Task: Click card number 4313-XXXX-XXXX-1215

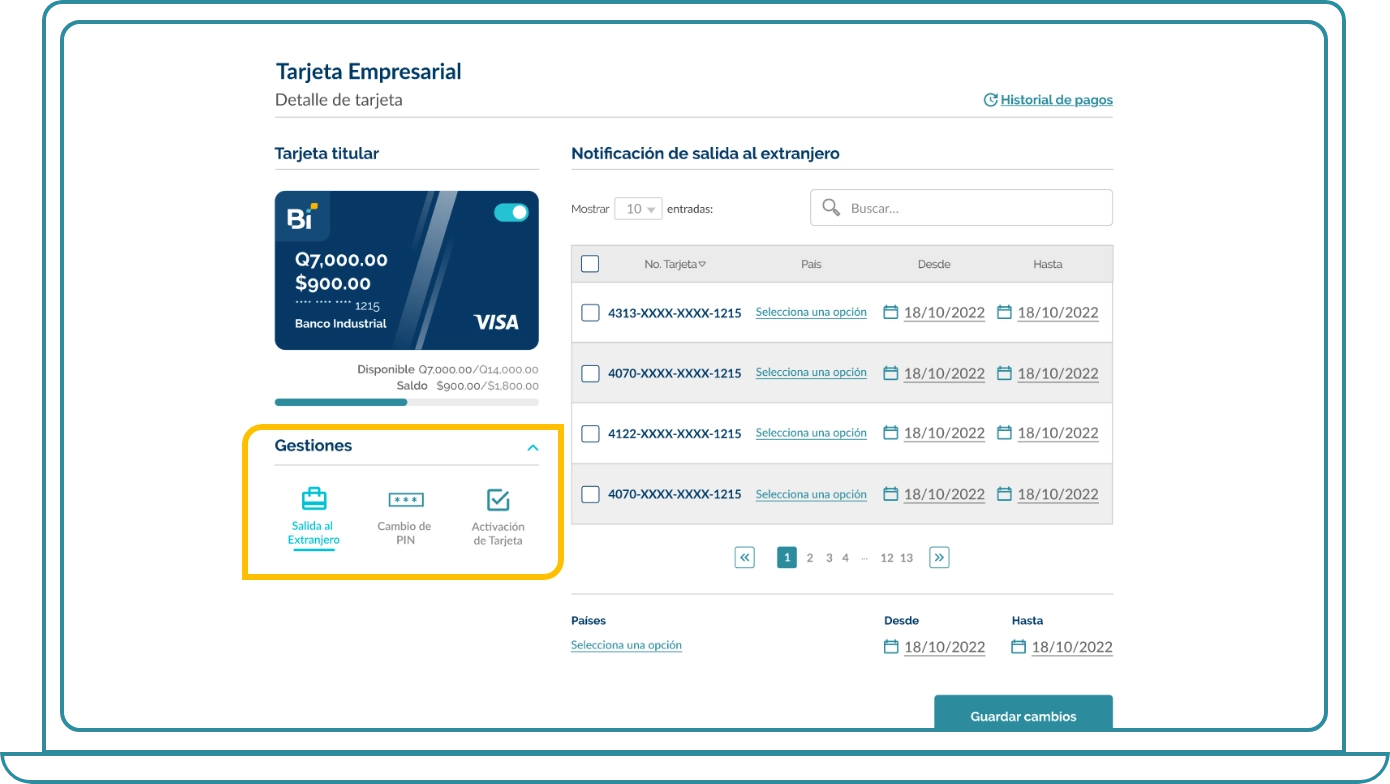Action: [x=675, y=313]
